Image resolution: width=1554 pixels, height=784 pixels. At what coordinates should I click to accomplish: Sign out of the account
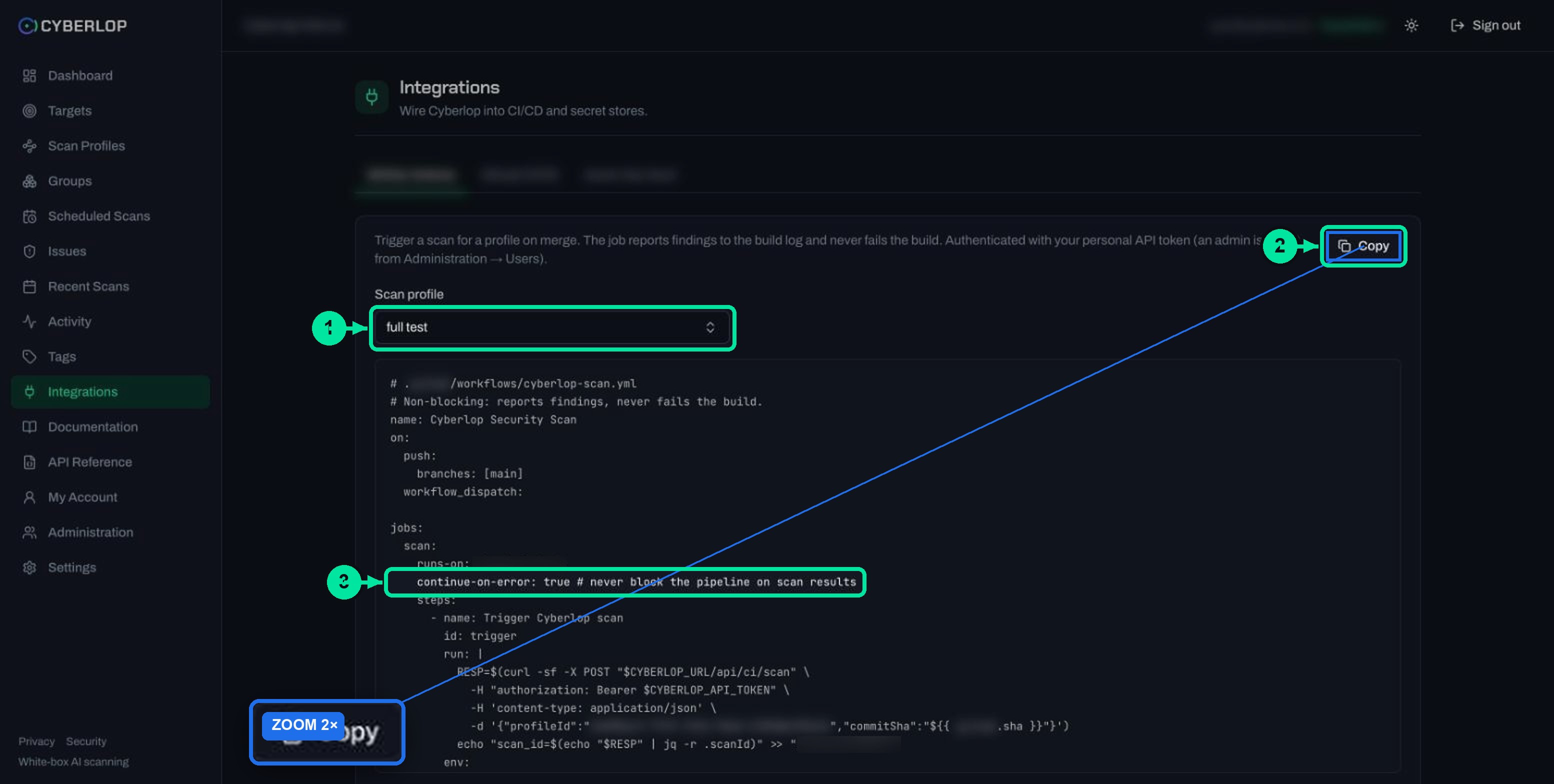[x=1485, y=25]
